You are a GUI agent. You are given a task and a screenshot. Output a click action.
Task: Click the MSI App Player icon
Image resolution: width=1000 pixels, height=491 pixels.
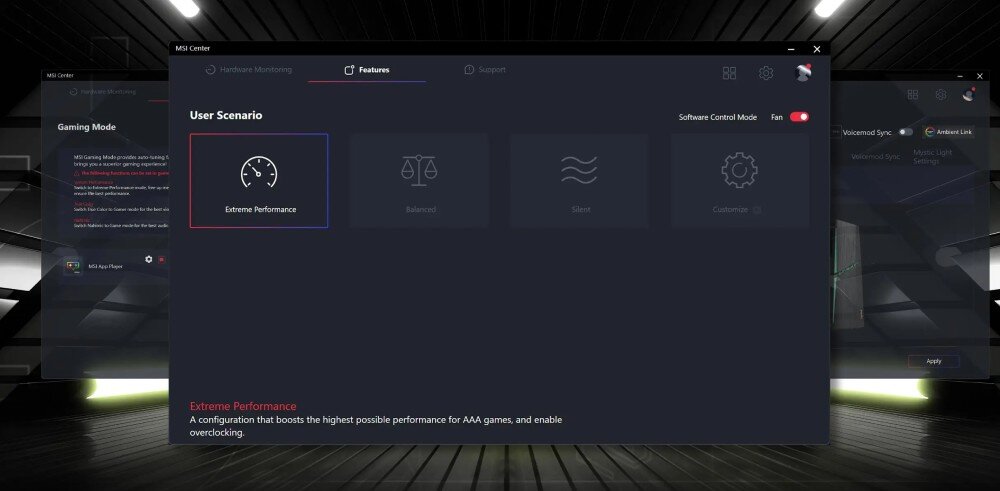(x=73, y=266)
